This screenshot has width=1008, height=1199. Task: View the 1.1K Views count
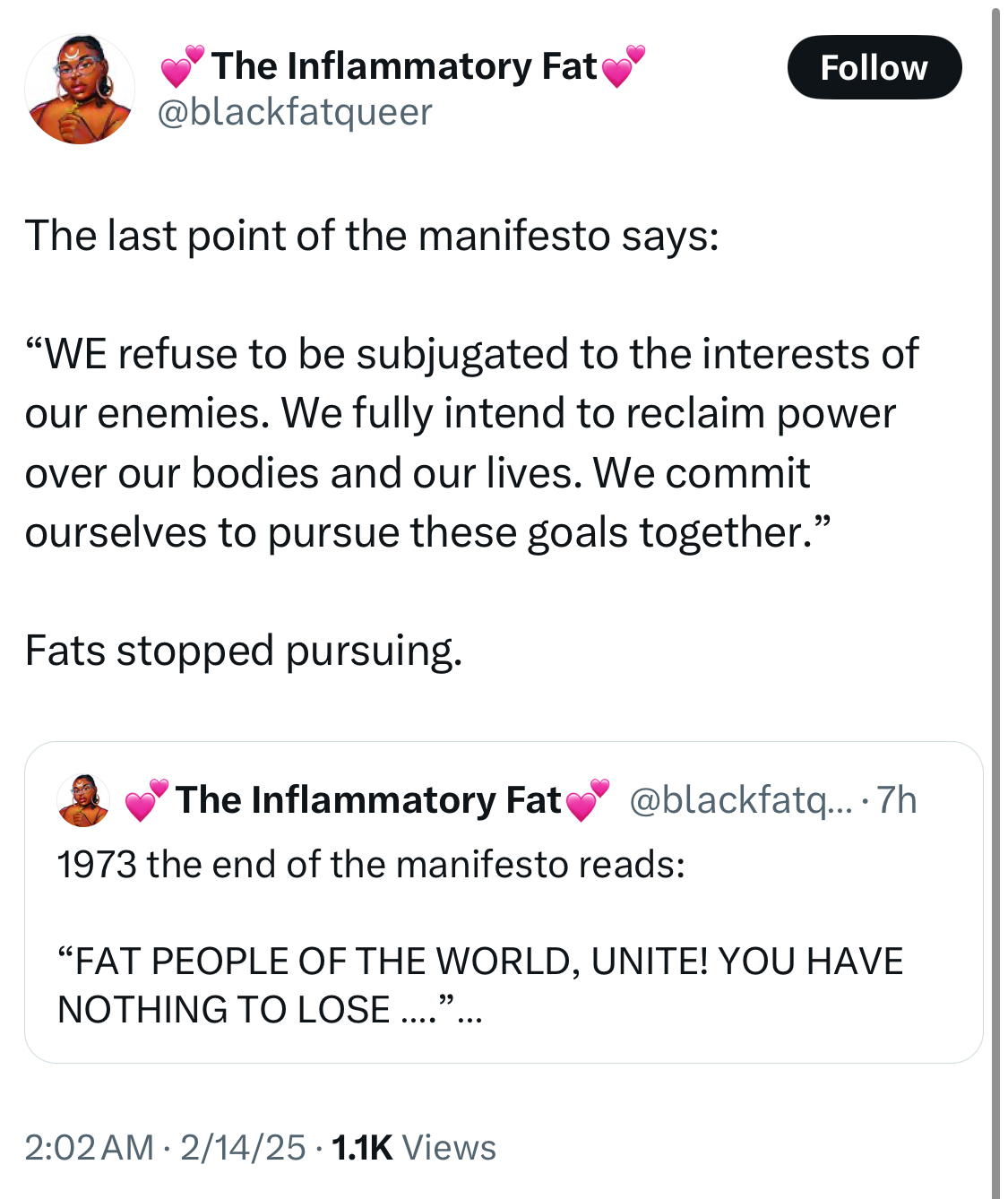[x=414, y=1148]
